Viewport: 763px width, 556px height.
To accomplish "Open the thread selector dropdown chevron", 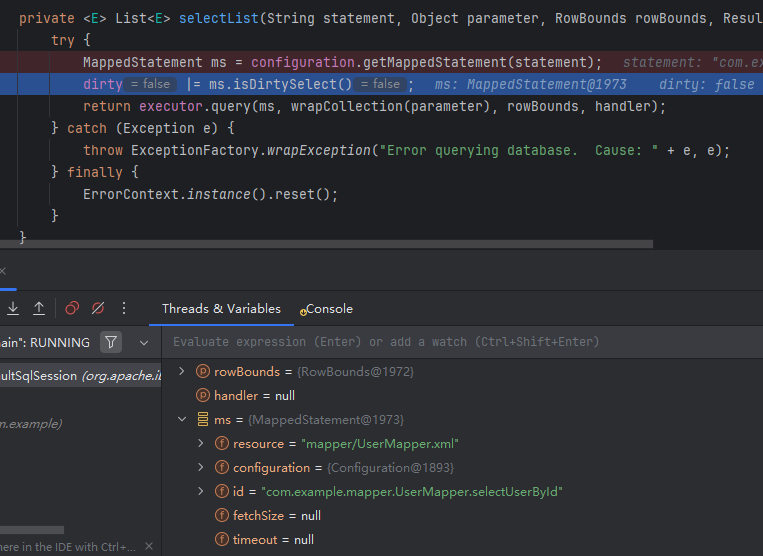I will click(x=144, y=342).
